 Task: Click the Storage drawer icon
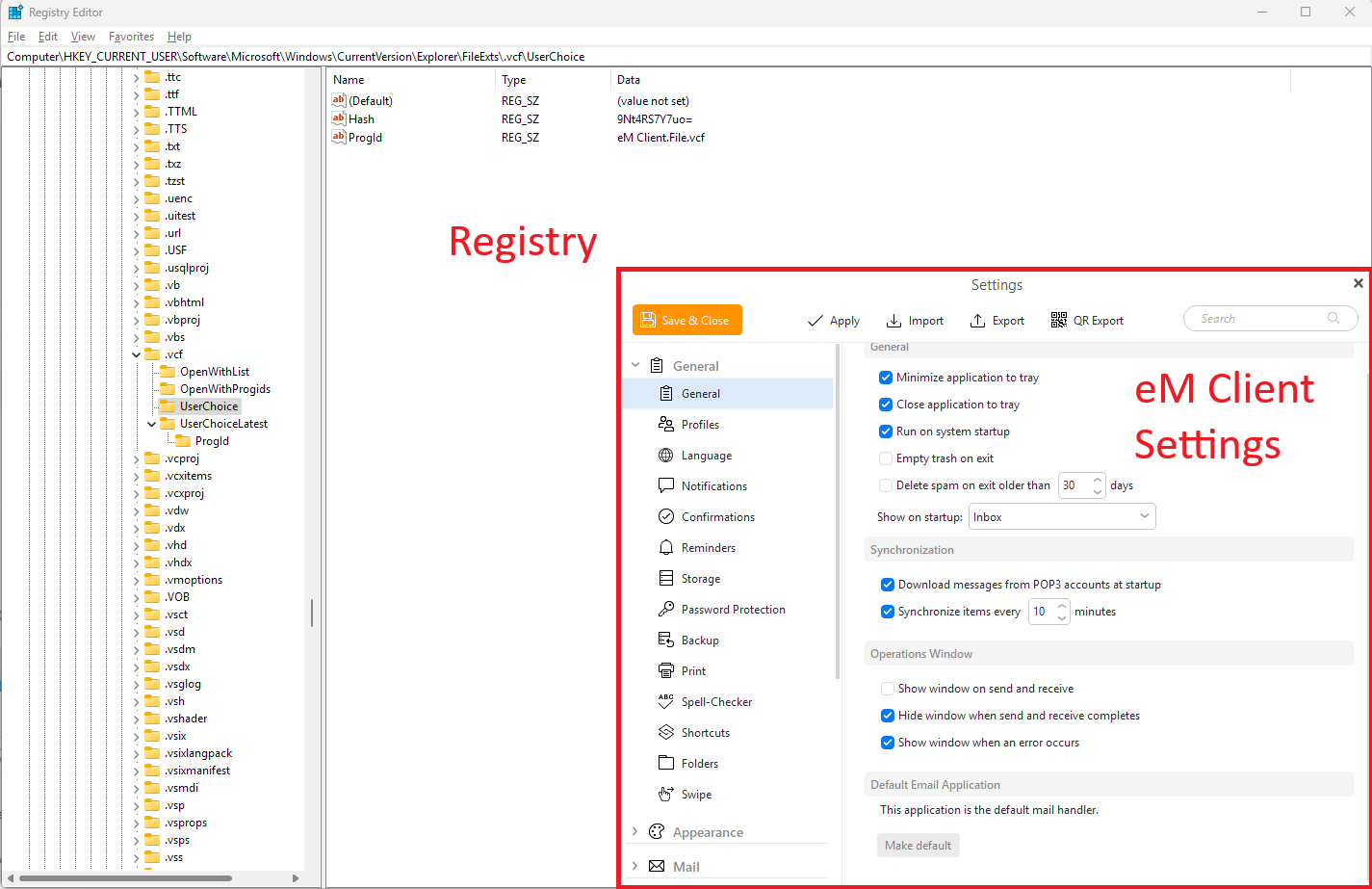tap(665, 579)
